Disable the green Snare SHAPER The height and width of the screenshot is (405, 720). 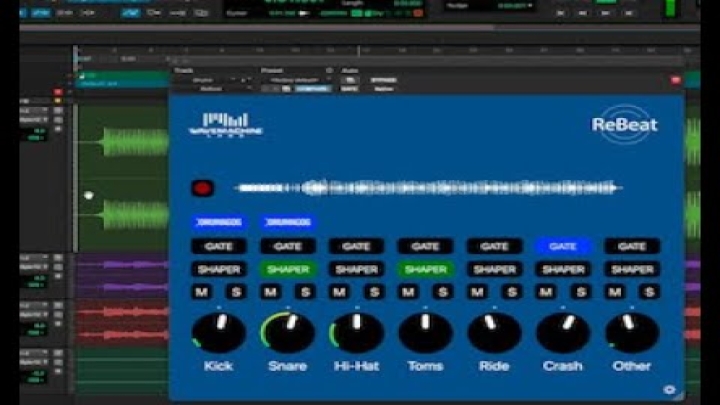(287, 270)
